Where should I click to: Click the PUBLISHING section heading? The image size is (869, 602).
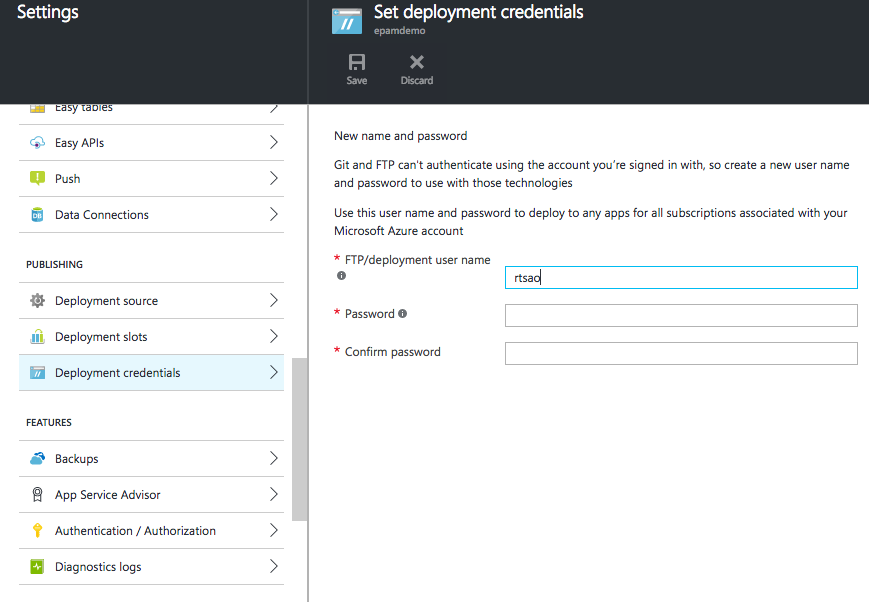point(54,264)
